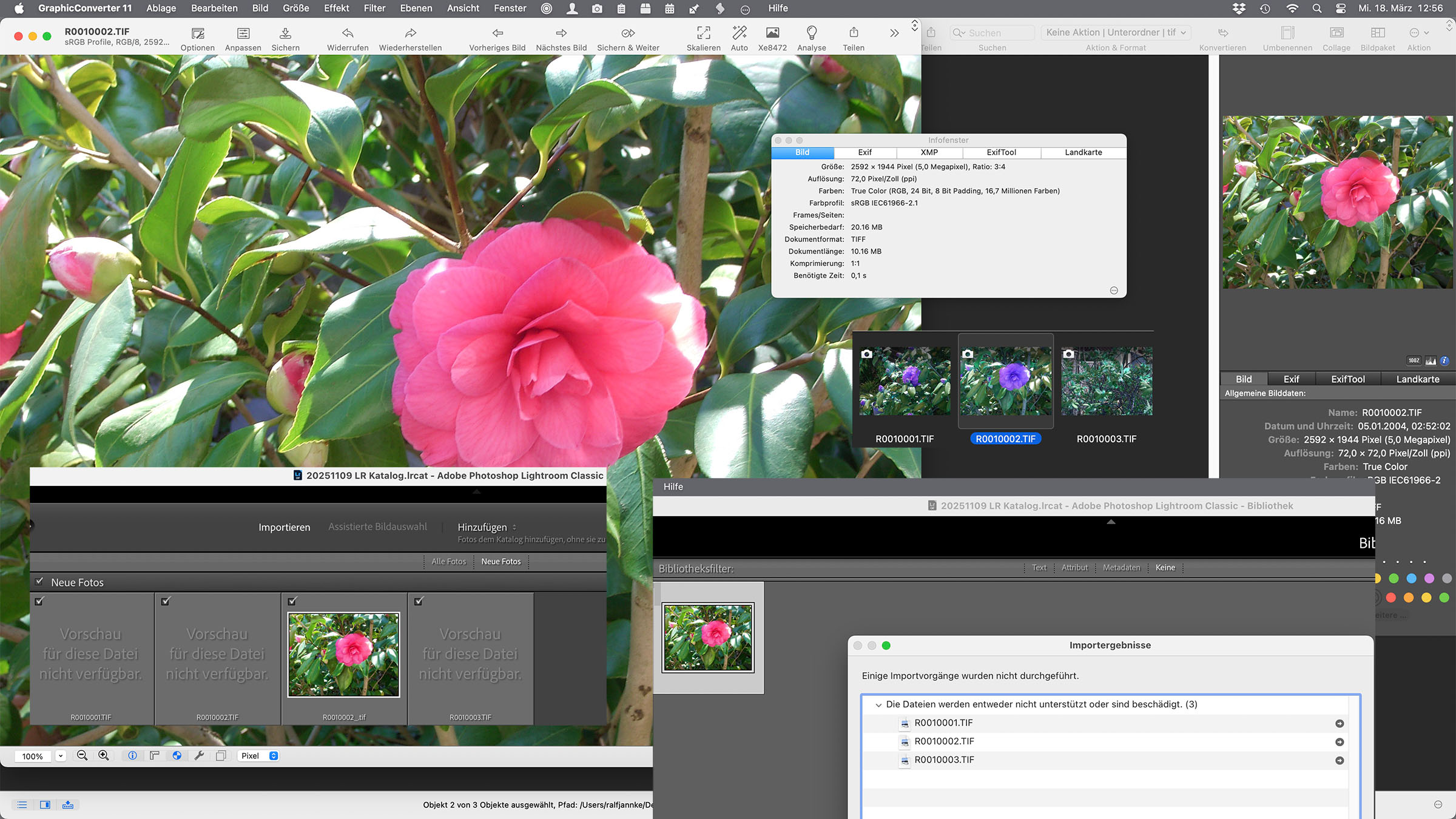
Task: Open the Ebenen menu
Action: point(416,8)
